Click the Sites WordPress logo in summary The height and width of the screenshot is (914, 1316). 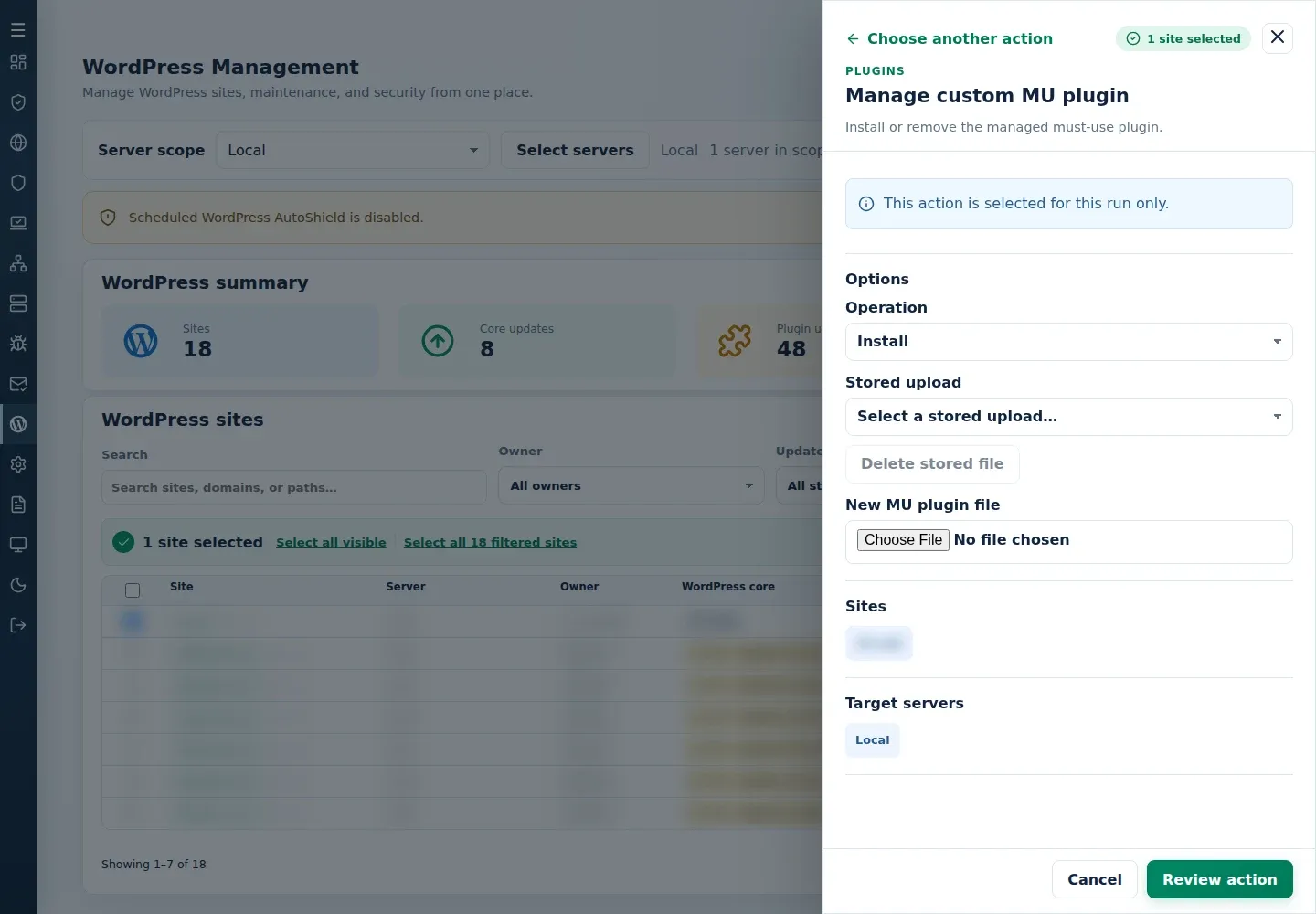click(x=141, y=341)
